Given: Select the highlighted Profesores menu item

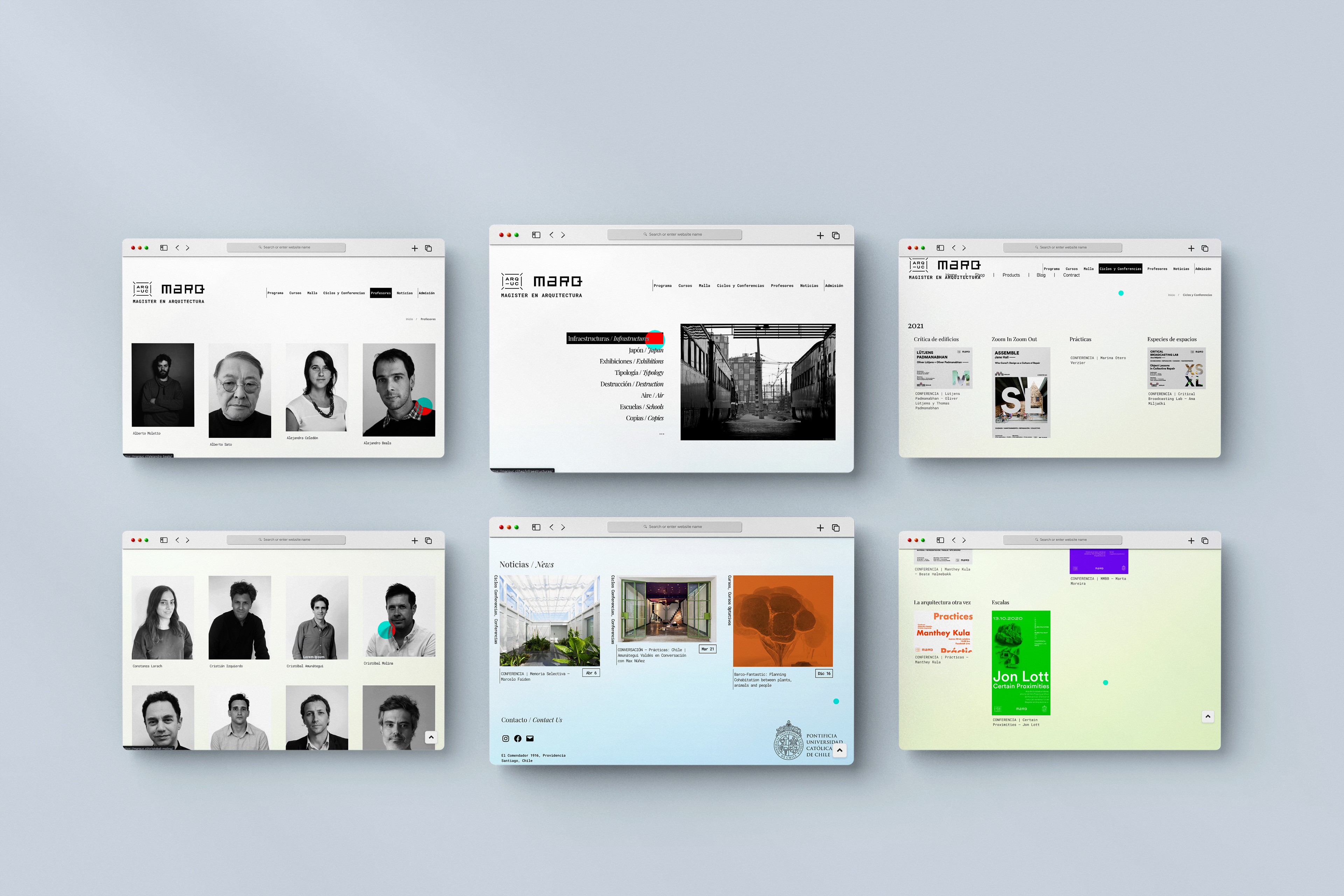Looking at the screenshot, I should click(x=380, y=293).
